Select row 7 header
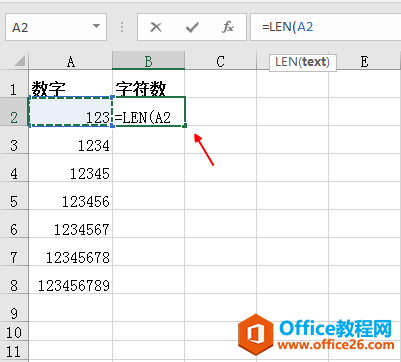 (x=14, y=252)
